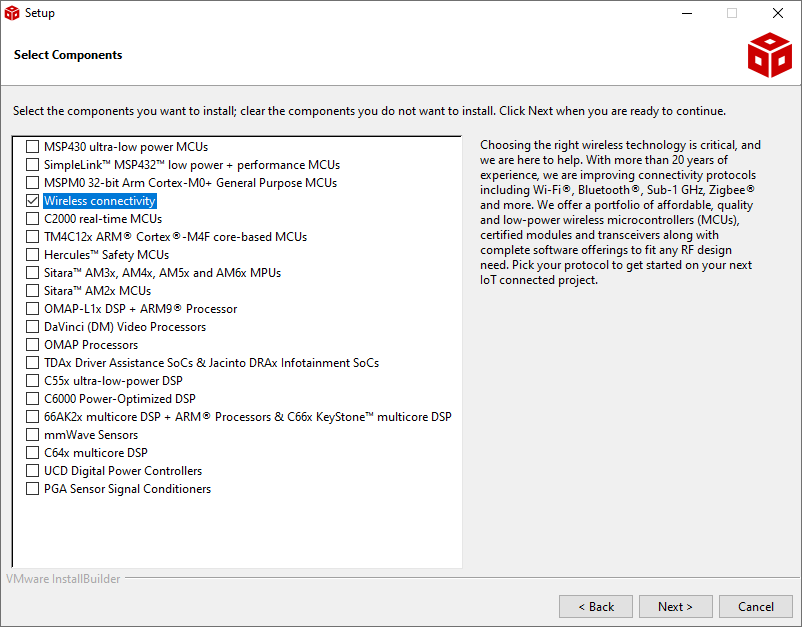This screenshot has width=802, height=627.
Task: Click the red cube Setup icon in title bar
Action: 13,13
